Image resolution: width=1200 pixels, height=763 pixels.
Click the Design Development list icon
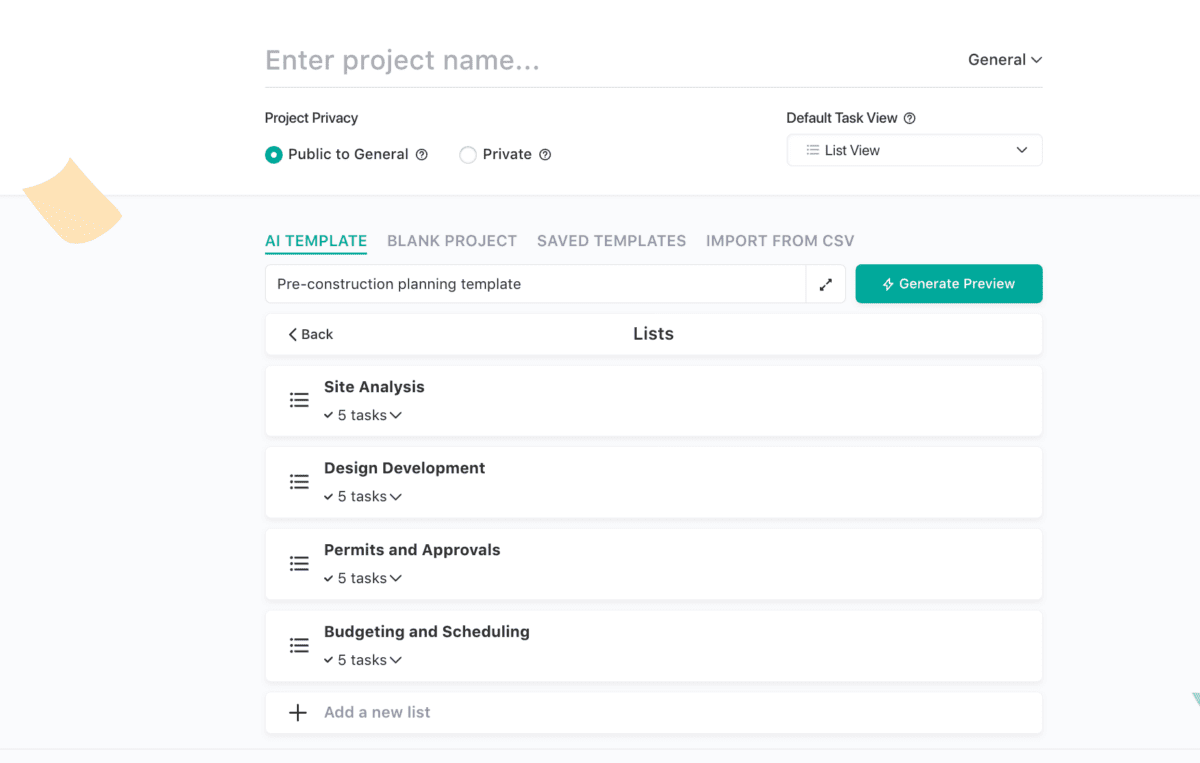(299, 482)
